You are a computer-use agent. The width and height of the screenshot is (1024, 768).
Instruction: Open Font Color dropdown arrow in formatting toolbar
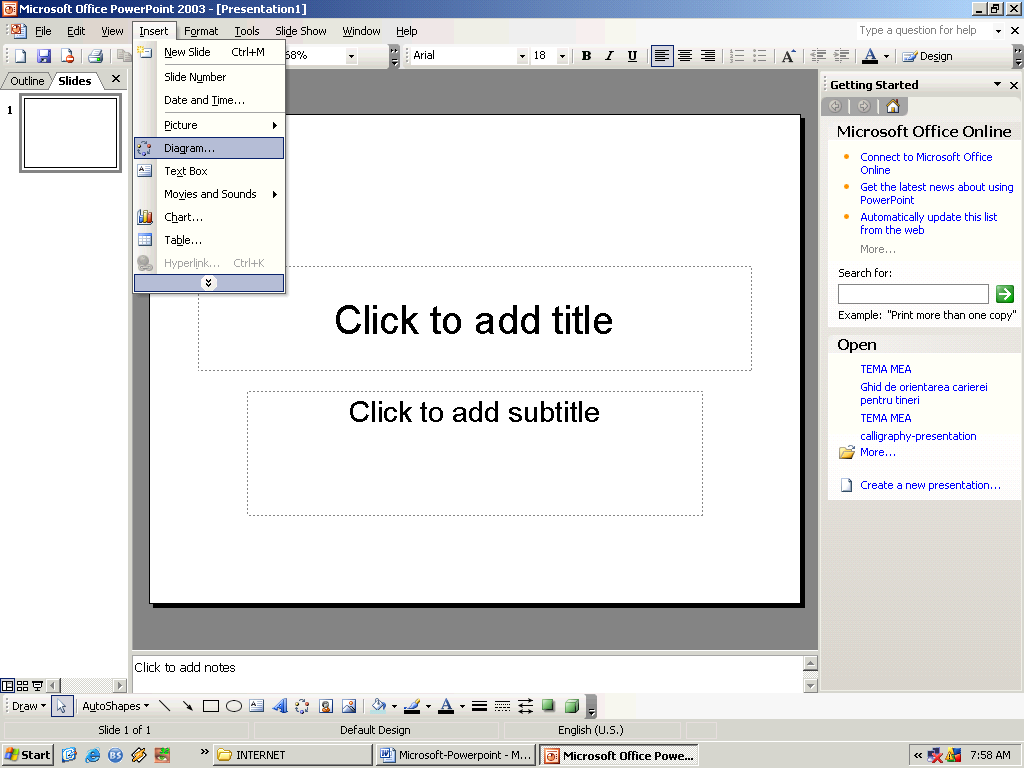886,56
